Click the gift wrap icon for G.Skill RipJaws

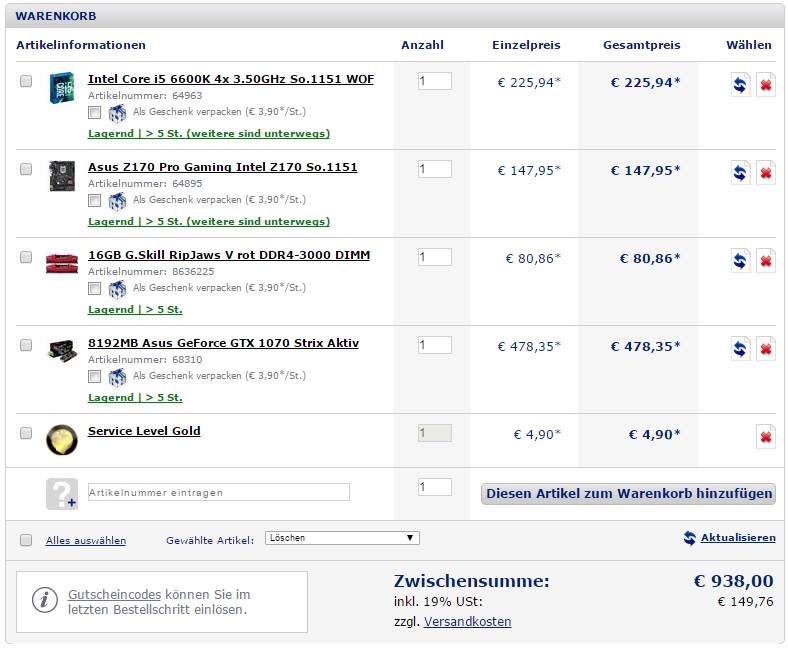point(117,289)
